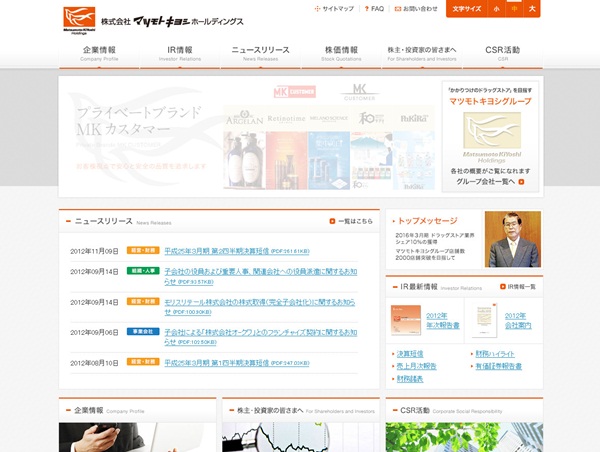Open the 決算短信 link

pyautogui.click(x=410, y=354)
